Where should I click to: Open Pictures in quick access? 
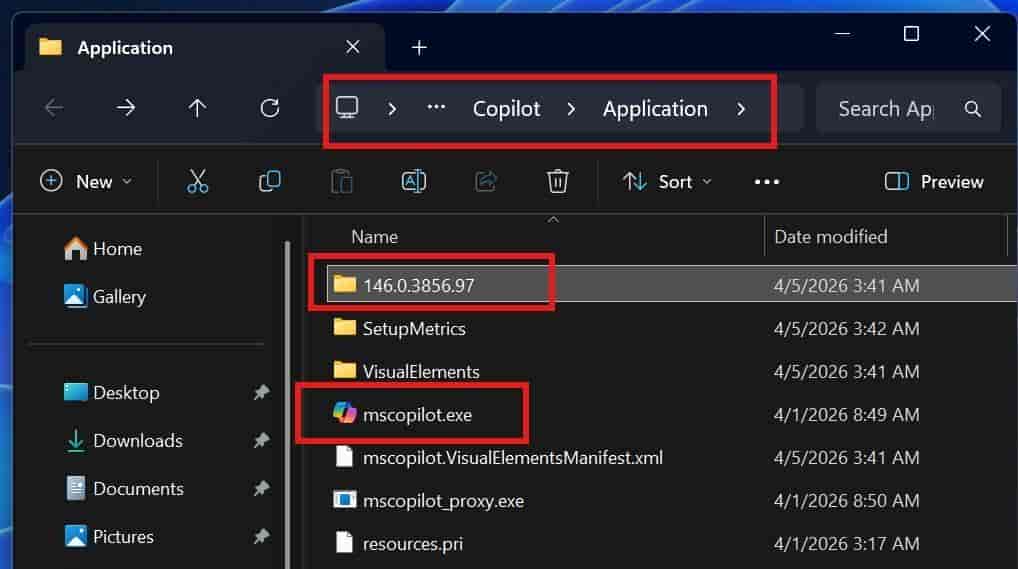click(109, 537)
